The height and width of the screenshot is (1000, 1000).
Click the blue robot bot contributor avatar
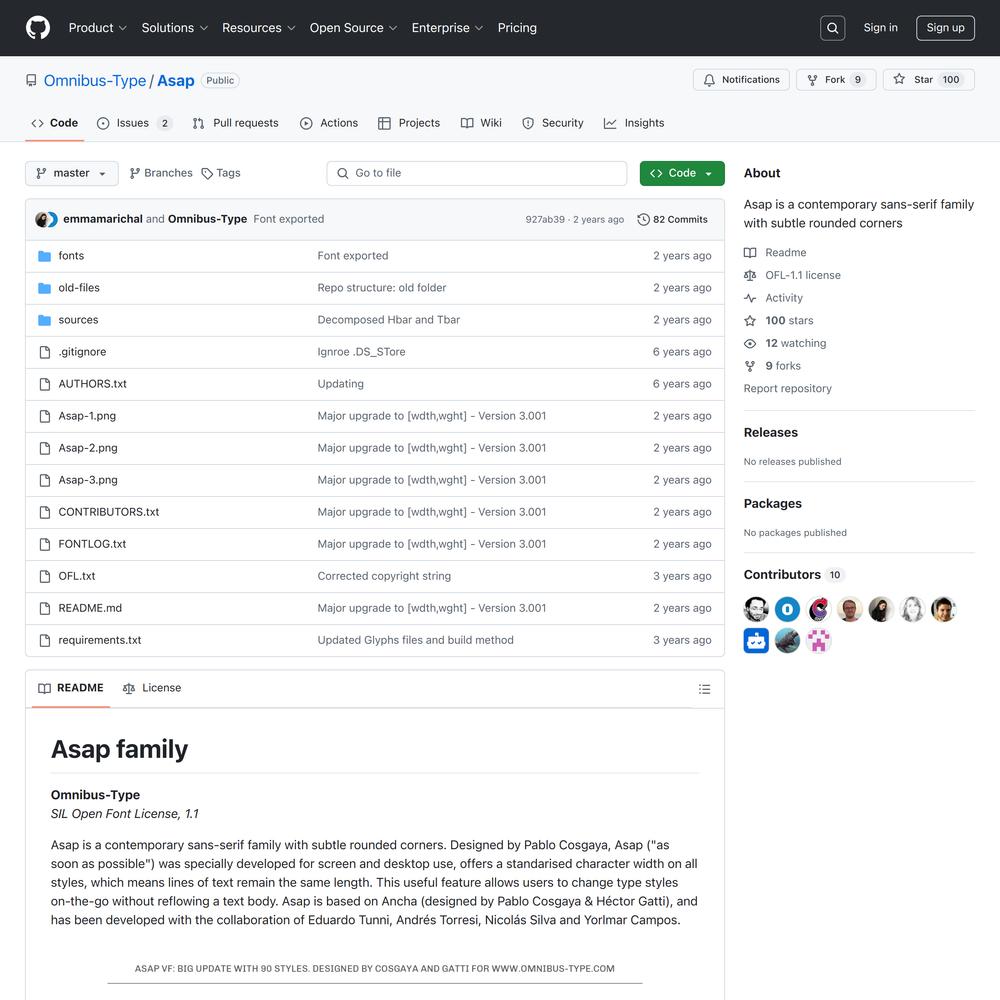(x=756, y=640)
